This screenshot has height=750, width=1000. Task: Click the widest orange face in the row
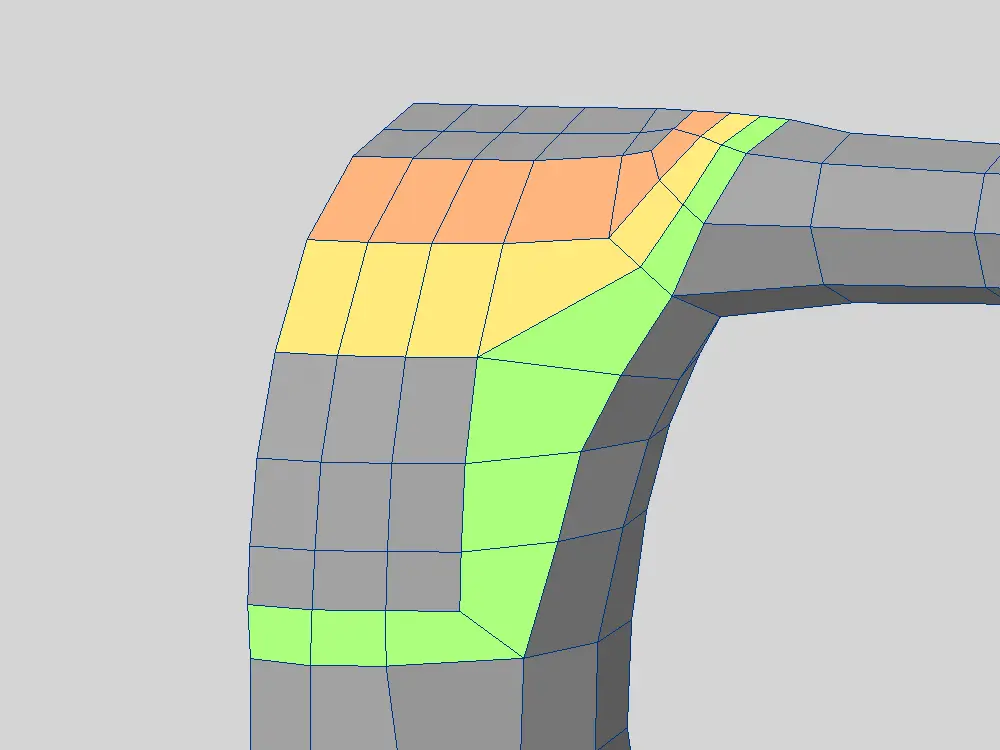point(570,198)
